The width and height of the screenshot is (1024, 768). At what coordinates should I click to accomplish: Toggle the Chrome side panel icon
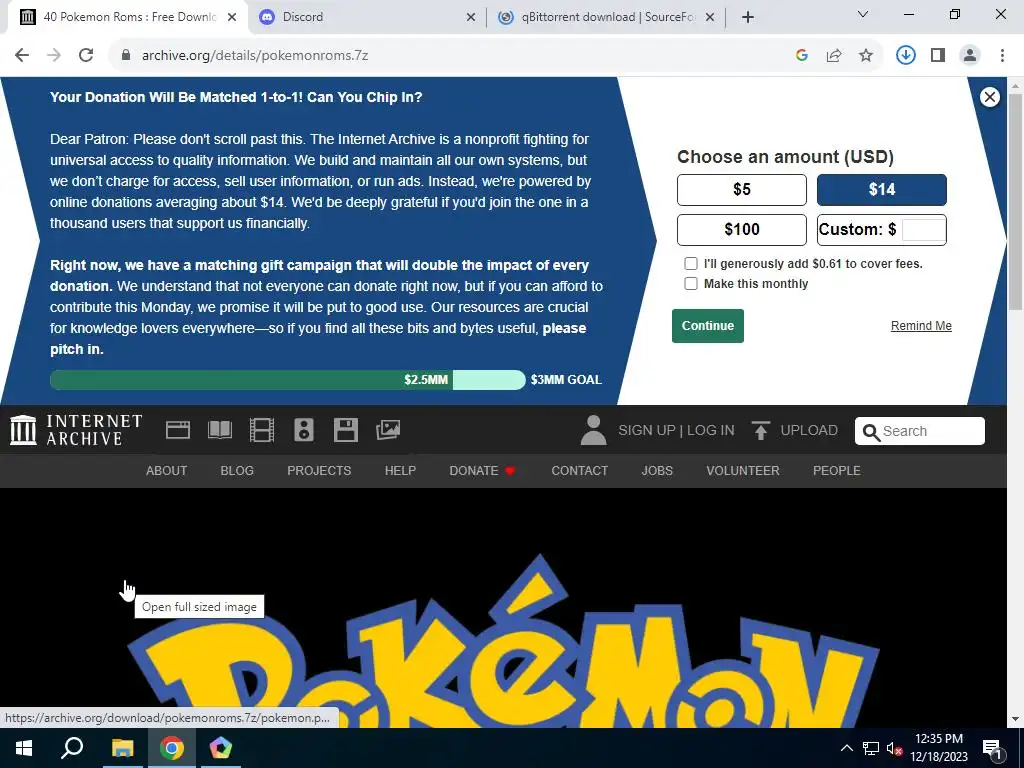click(938, 56)
